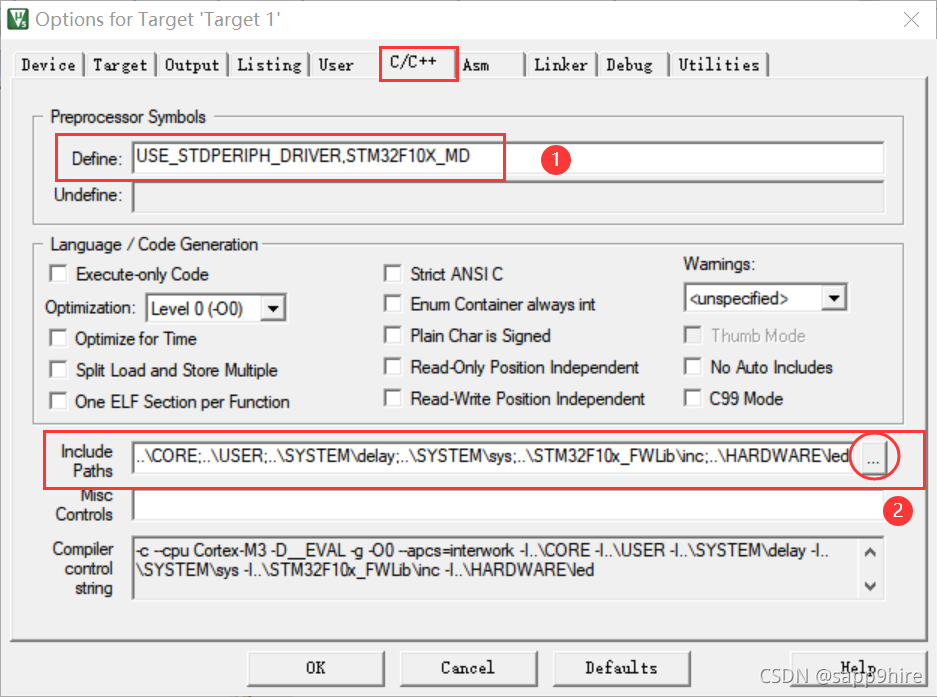The height and width of the screenshot is (697, 937).
Task: Confirm settings with OK button
Action: click(316, 668)
